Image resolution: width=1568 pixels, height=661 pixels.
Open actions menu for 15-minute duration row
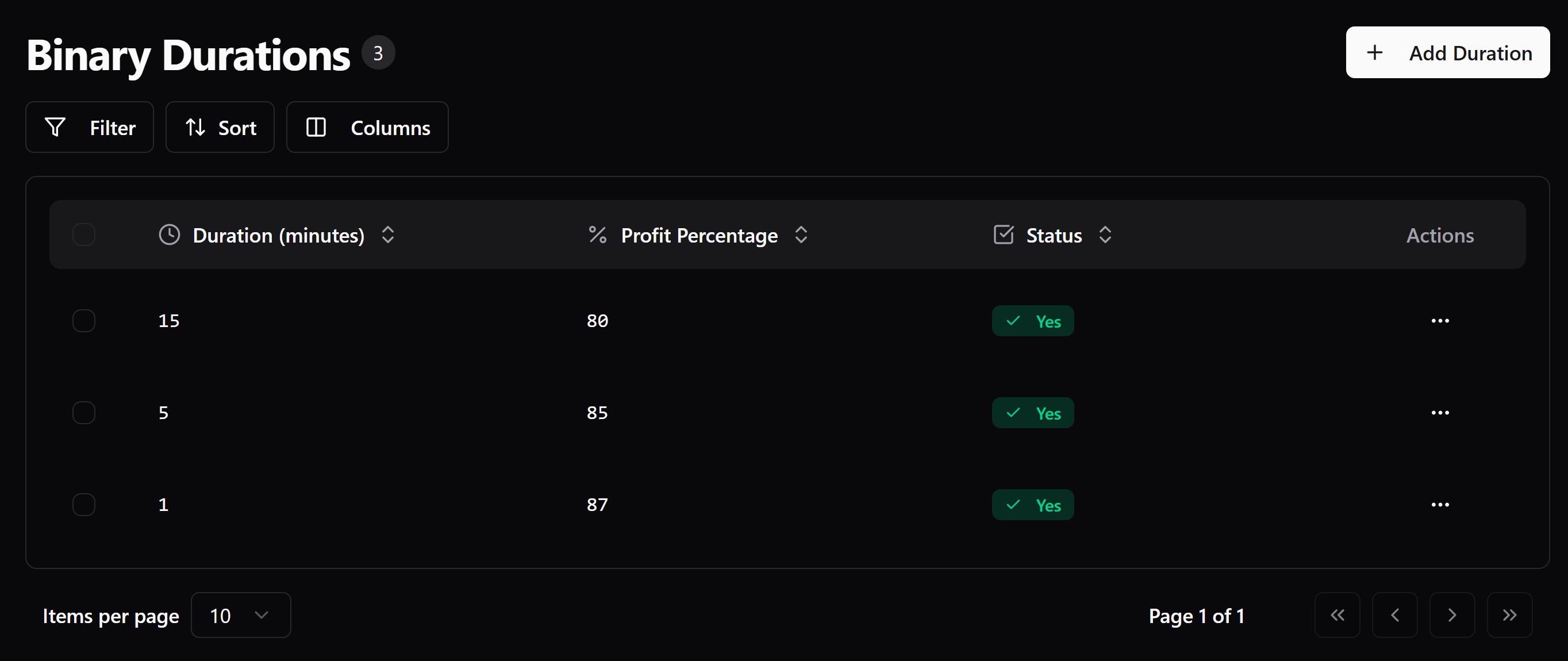1440,321
